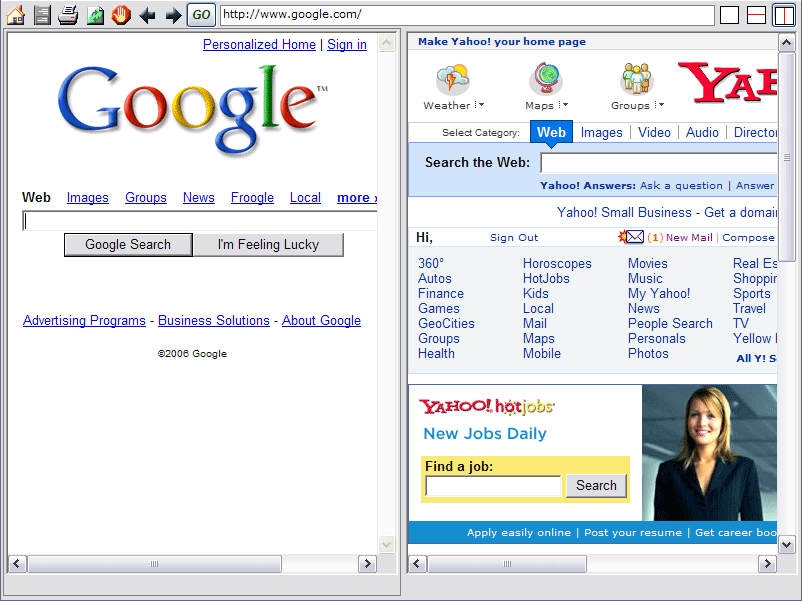Image resolution: width=802 pixels, height=601 pixels.
Task: Click the Google Search button
Action: [x=128, y=244]
